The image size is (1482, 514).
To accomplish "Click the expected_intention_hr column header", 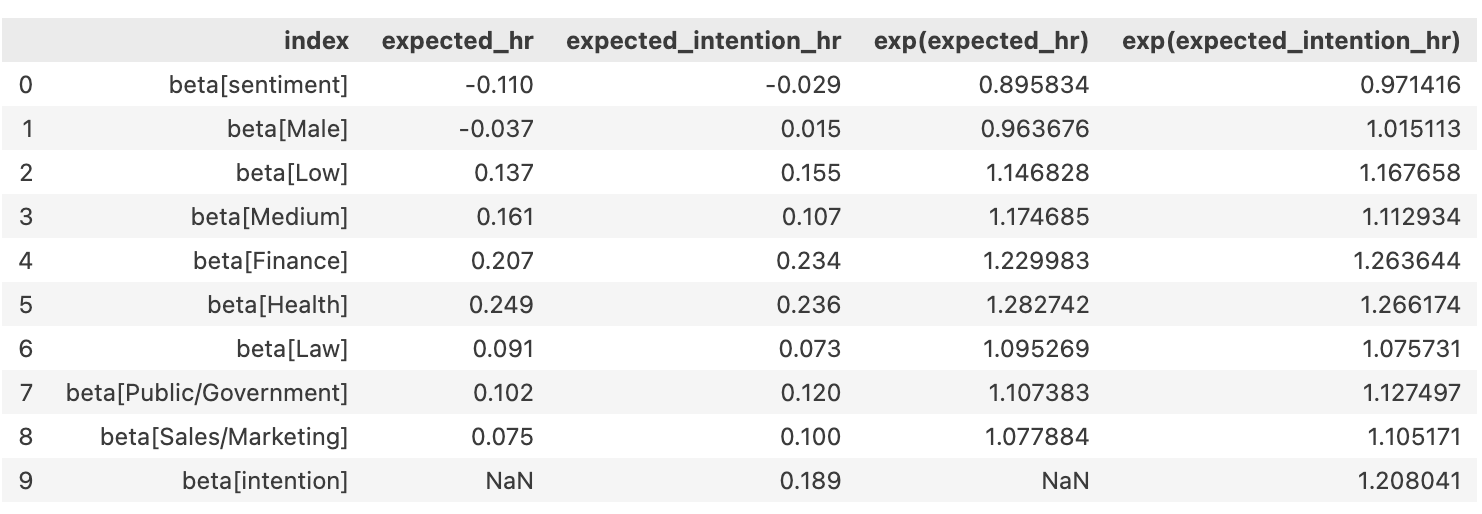I will (703, 41).
